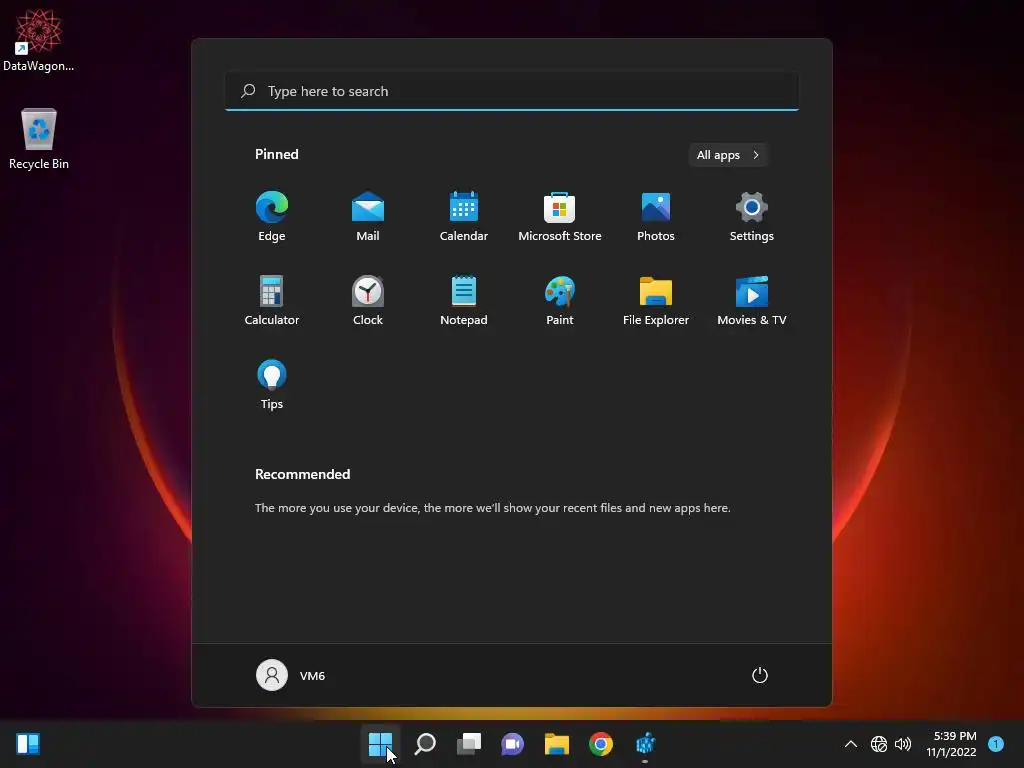Show All apps list
The height and width of the screenshot is (768, 1024).
[x=728, y=155]
